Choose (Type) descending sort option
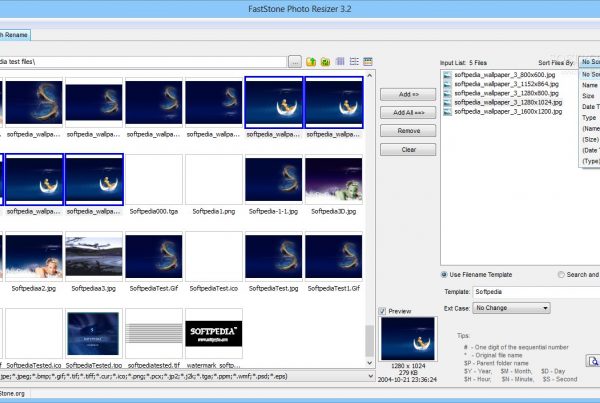Image resolution: width=600 pixels, height=403 pixels. coord(591,162)
